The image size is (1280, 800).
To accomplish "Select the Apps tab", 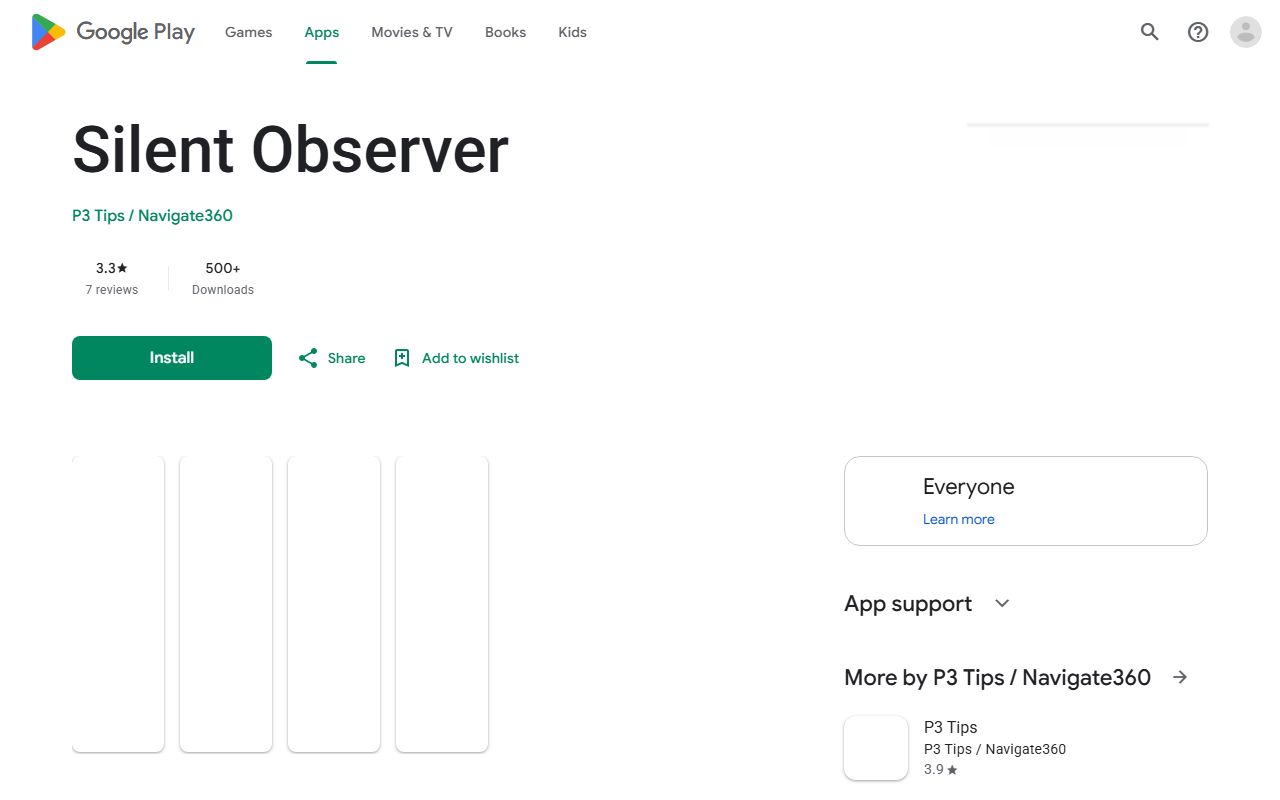I will pyautogui.click(x=322, y=32).
